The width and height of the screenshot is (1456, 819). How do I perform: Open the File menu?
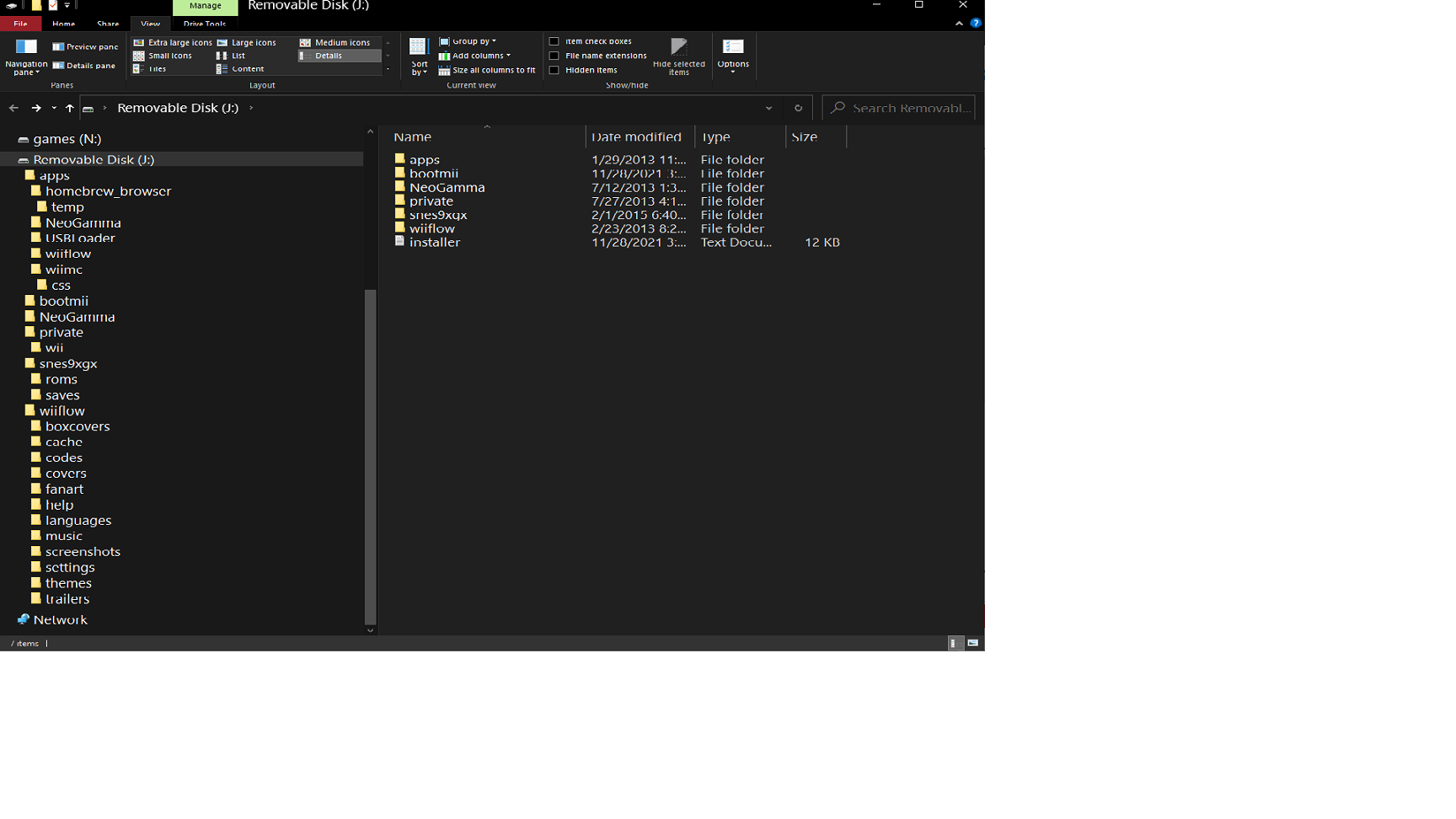pos(20,24)
